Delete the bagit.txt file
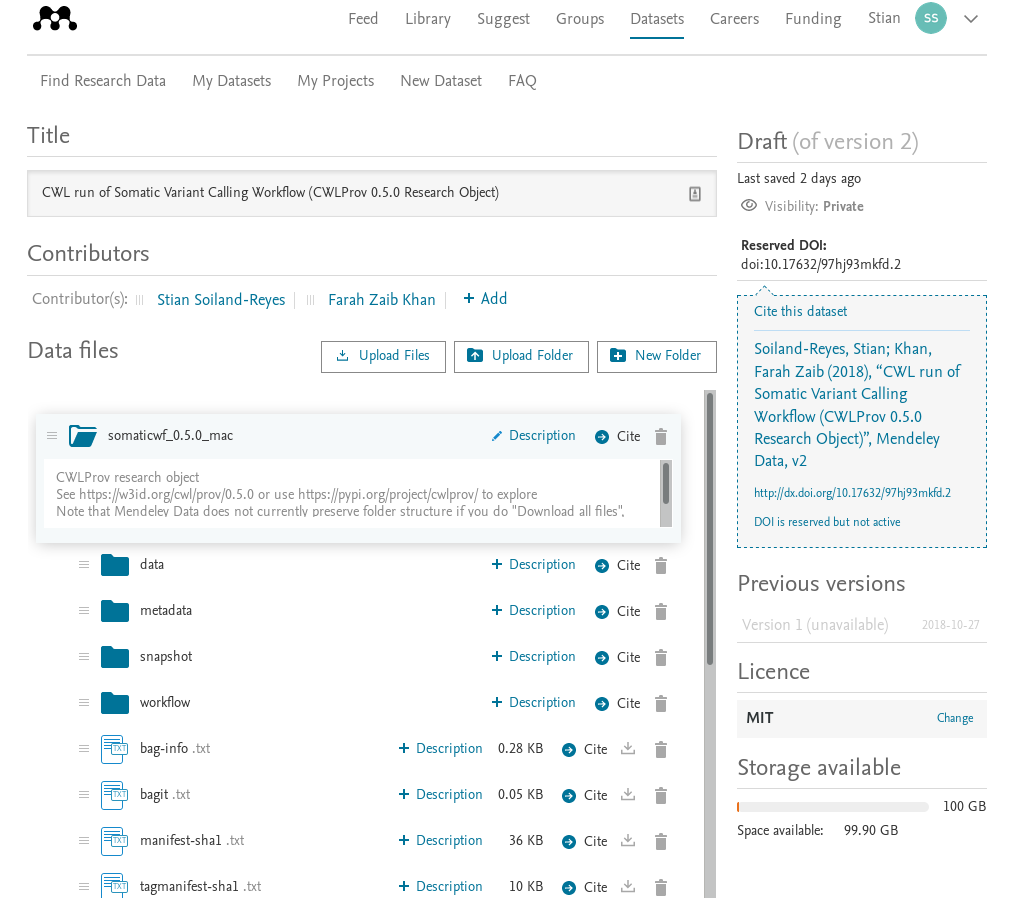 click(661, 795)
